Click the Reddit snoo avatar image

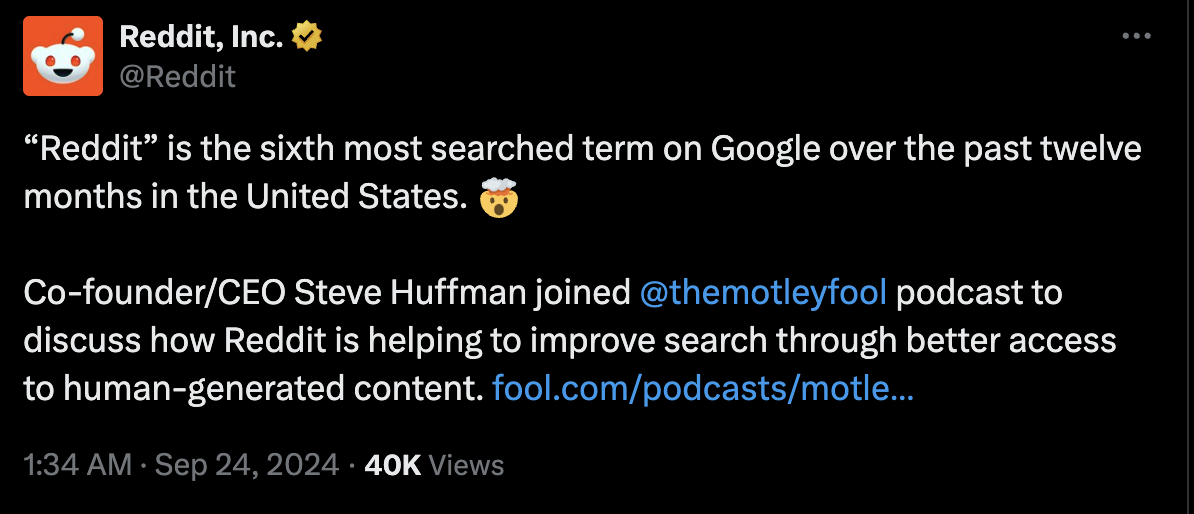click(x=63, y=56)
